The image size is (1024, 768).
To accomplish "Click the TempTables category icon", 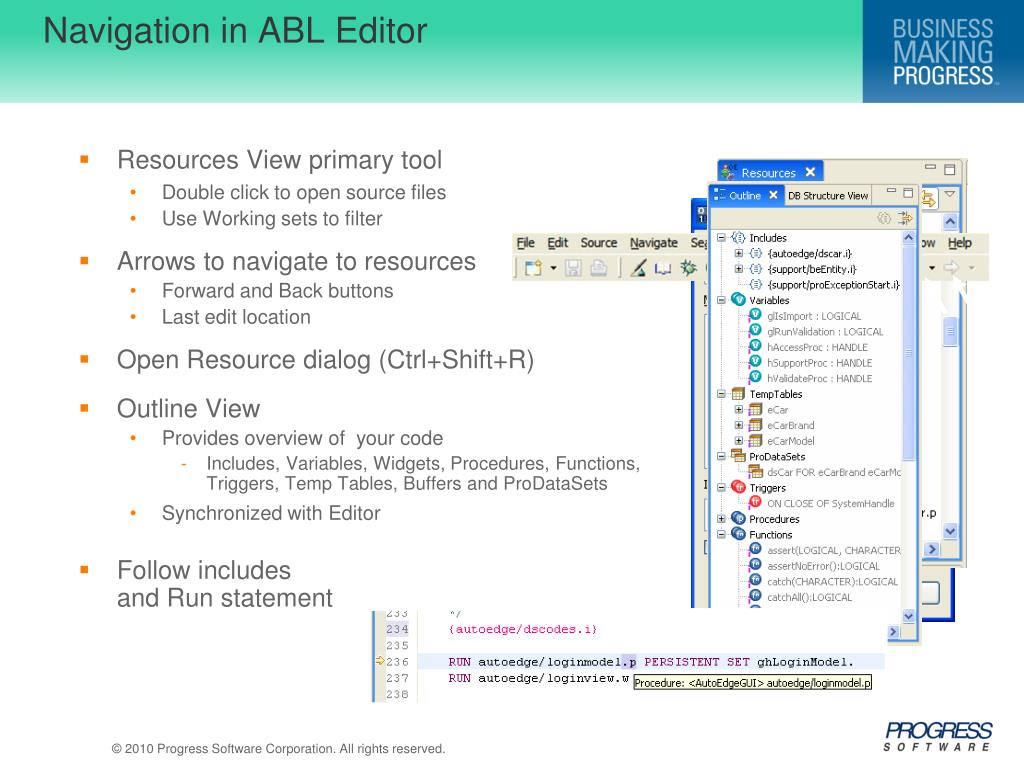I will point(739,394).
